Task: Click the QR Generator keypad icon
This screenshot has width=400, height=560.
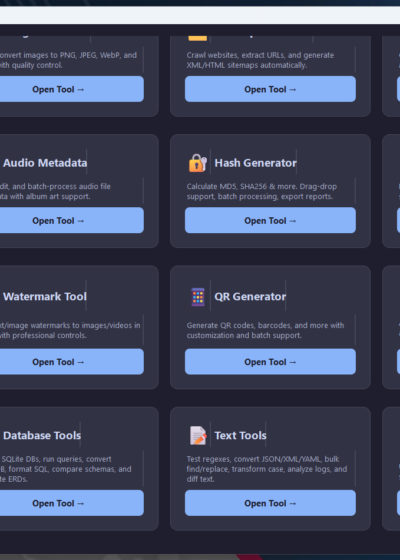Action: tap(198, 297)
